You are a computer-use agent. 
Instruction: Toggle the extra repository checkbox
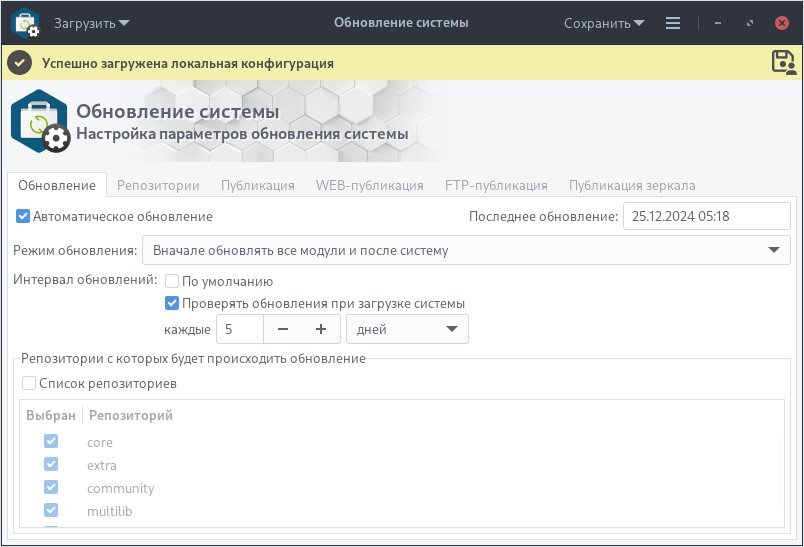[51, 464]
